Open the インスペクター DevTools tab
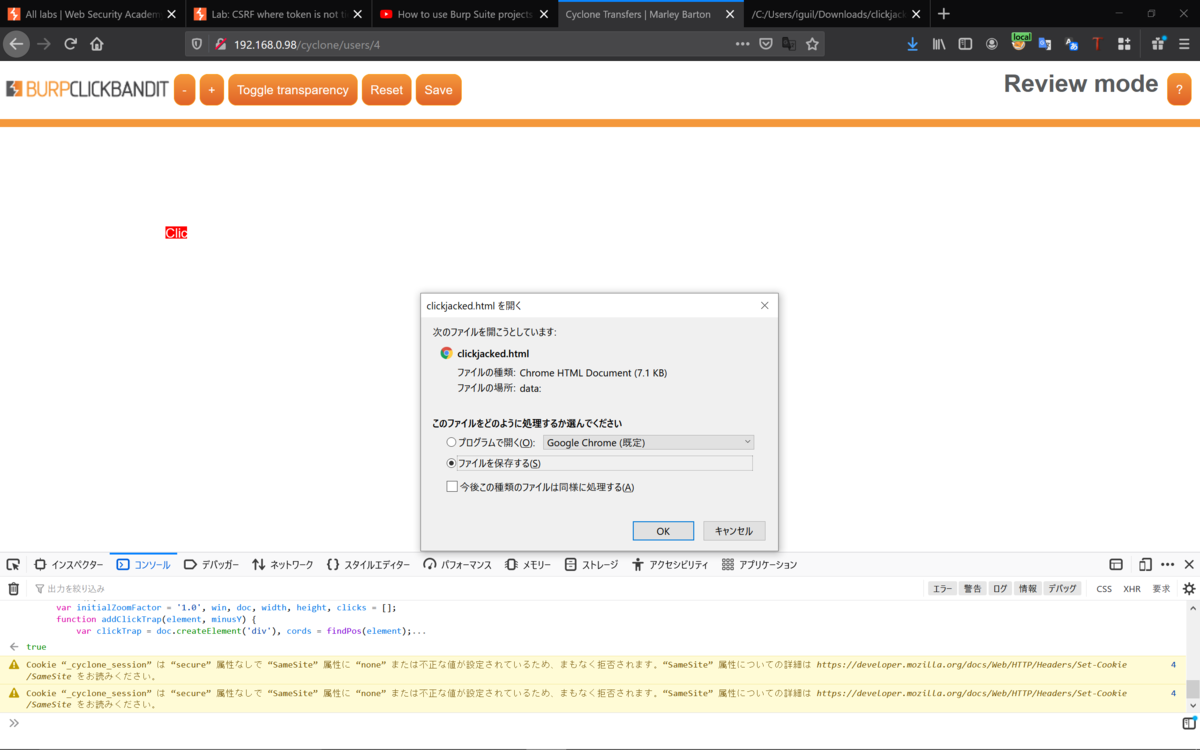 [68, 565]
